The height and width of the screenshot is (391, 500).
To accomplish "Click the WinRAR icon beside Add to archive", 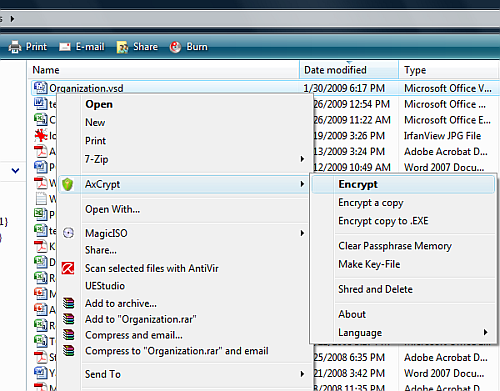I will (69, 303).
